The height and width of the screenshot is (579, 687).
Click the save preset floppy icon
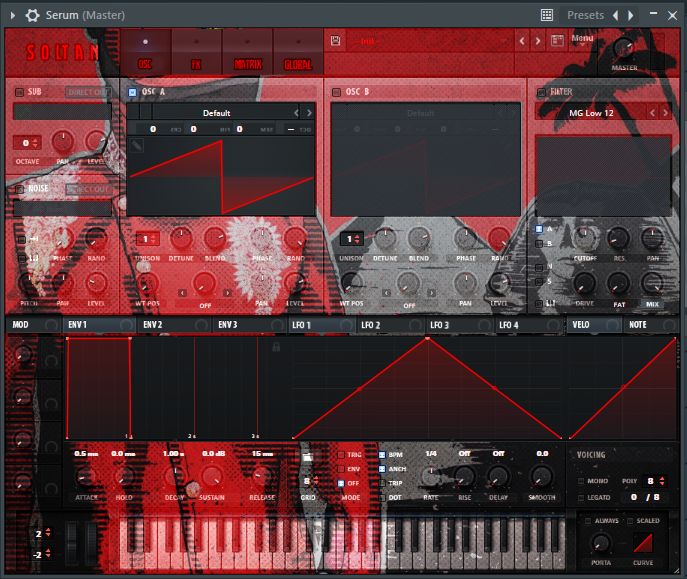(x=335, y=41)
